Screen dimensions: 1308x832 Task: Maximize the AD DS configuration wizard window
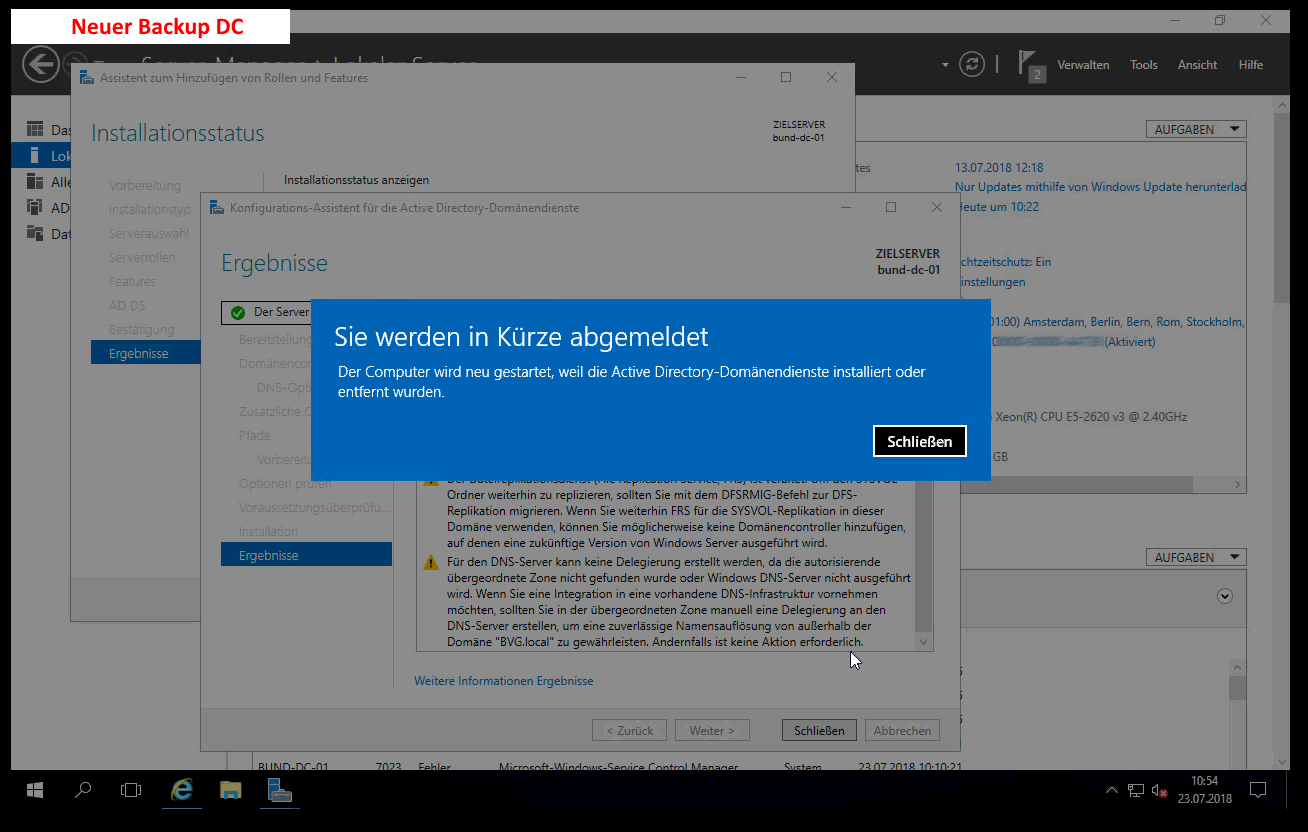coord(891,207)
